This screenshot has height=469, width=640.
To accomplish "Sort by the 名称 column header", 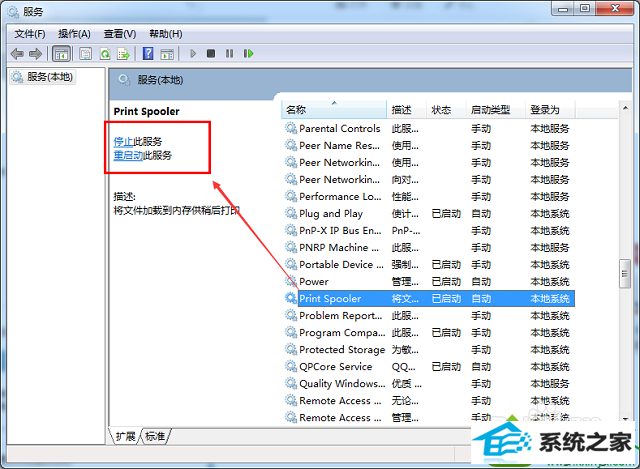I will pos(333,109).
